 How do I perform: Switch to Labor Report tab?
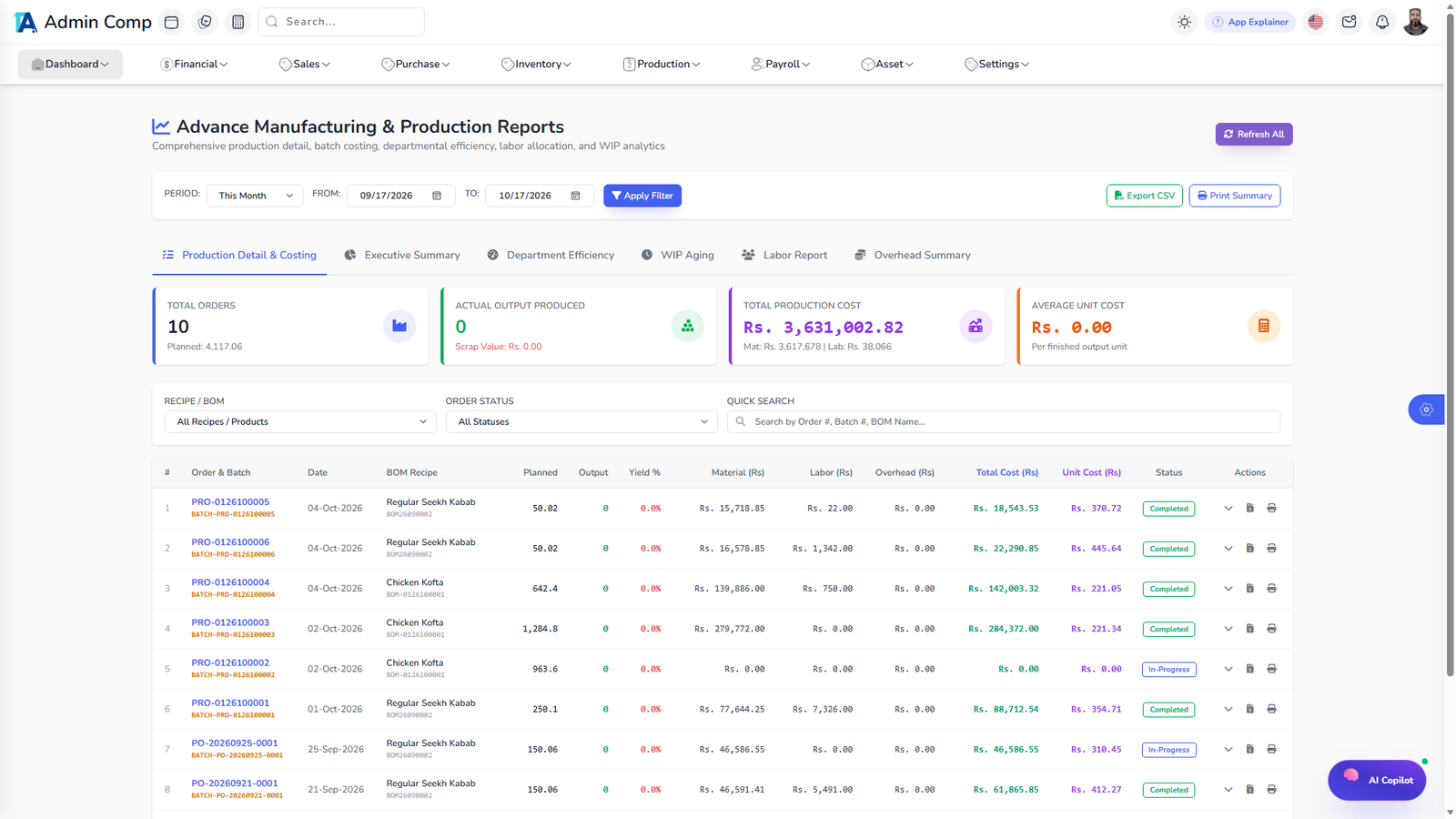(x=784, y=255)
